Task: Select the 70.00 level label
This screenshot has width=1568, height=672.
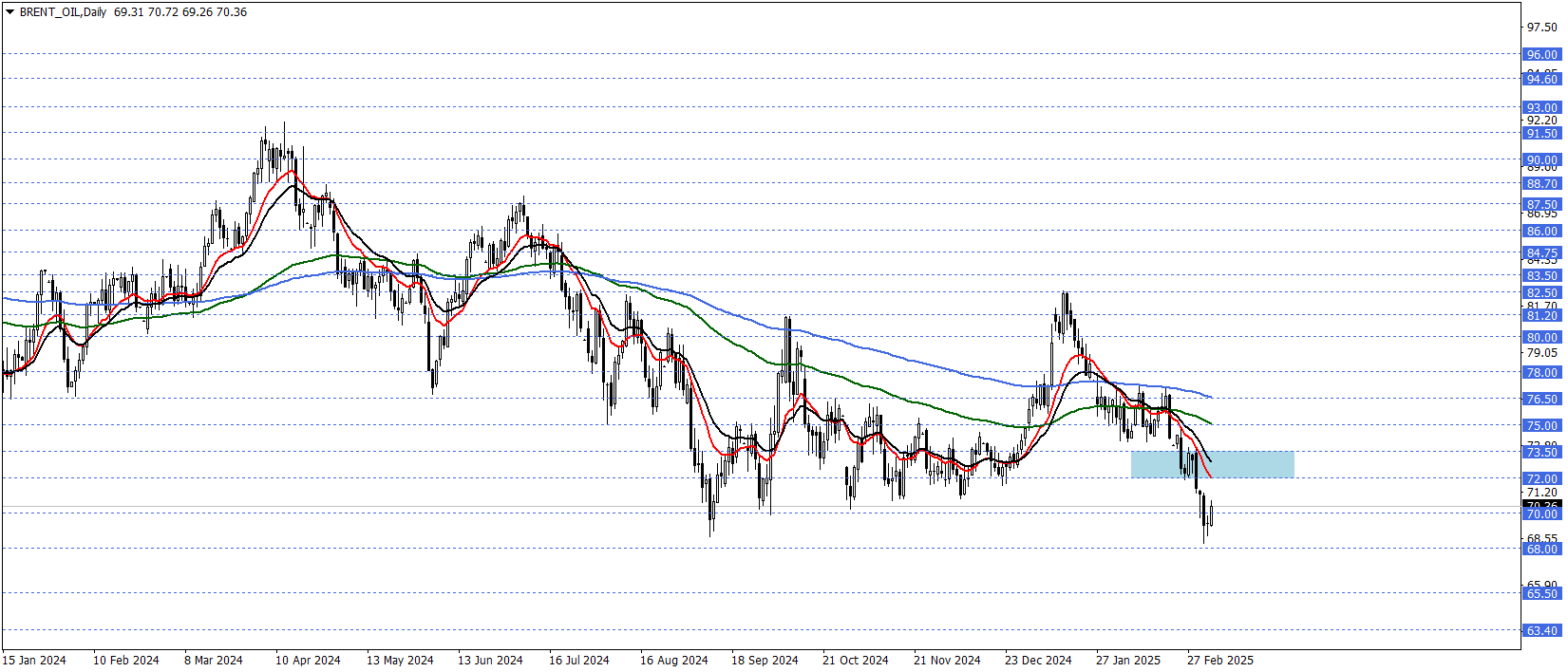Action: (1541, 514)
